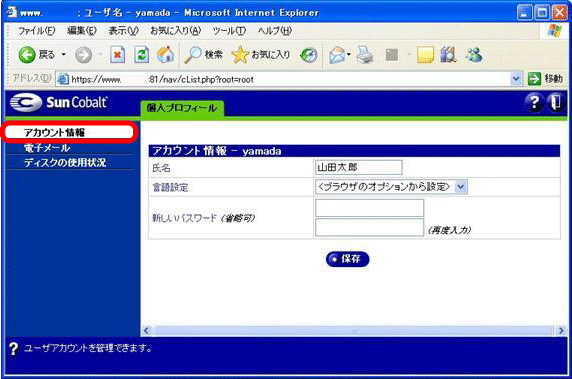Click the 新しいパスワード label text
This screenshot has width=572, height=379.
(185, 218)
